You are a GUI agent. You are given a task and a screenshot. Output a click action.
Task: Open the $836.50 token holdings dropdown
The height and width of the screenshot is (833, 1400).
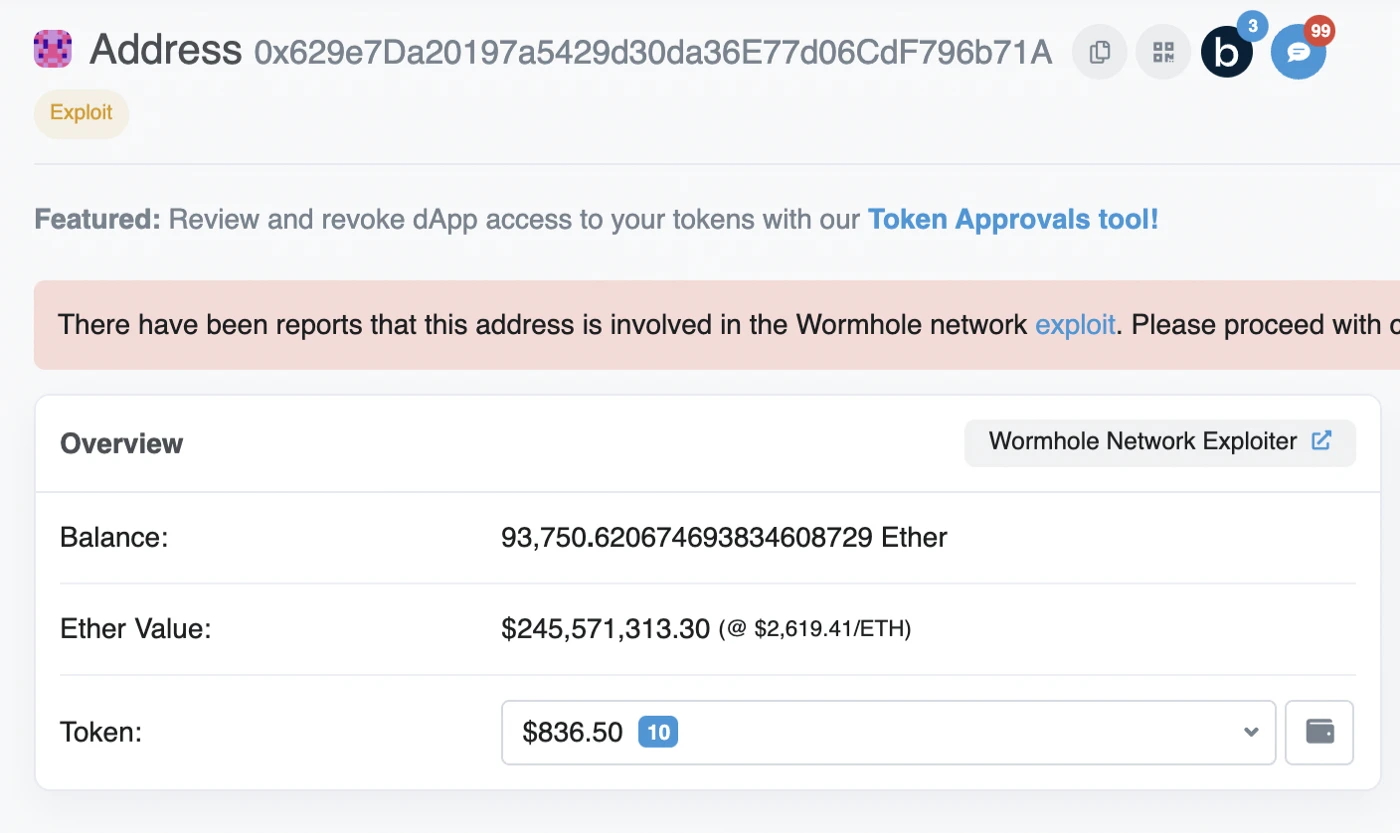click(888, 732)
